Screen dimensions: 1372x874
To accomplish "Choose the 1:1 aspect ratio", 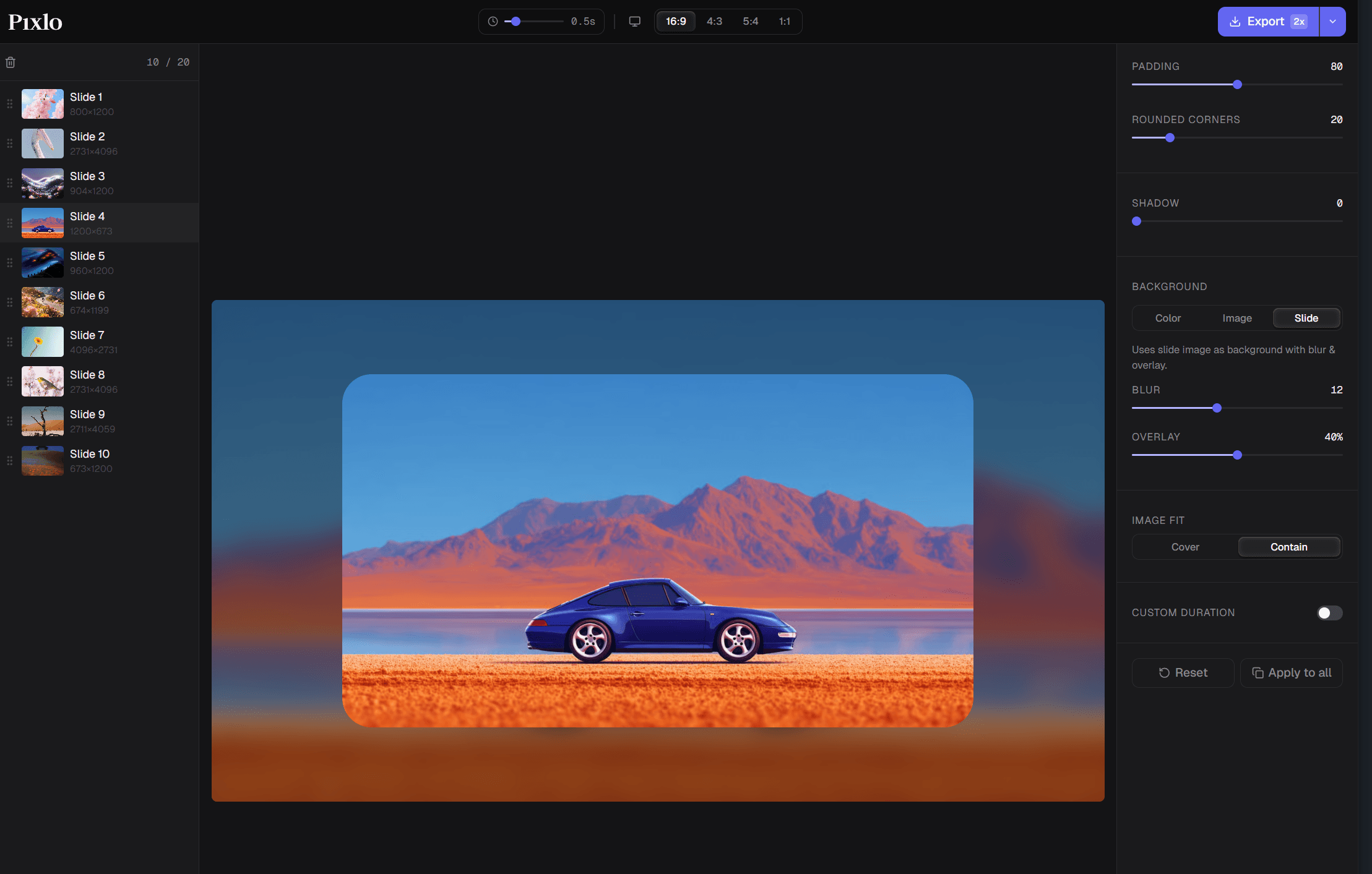I will pos(784,22).
